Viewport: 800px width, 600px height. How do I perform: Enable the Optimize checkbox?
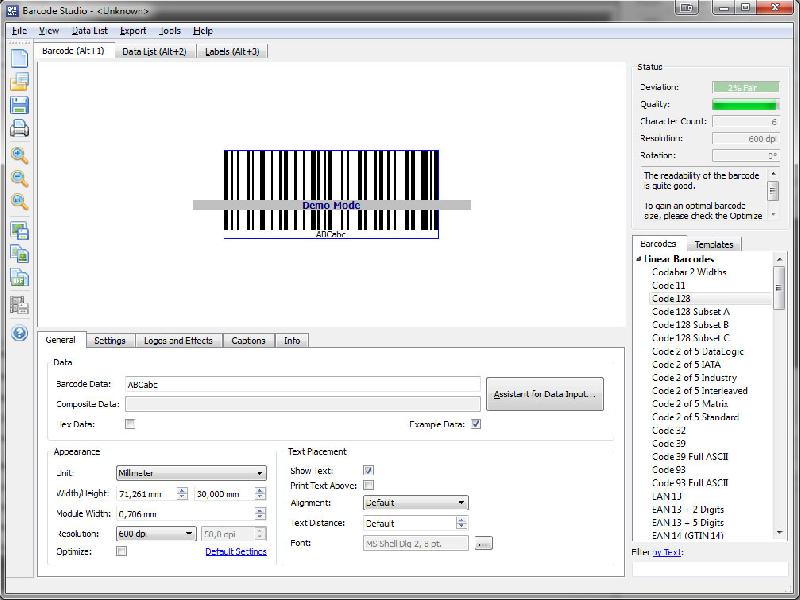121,552
